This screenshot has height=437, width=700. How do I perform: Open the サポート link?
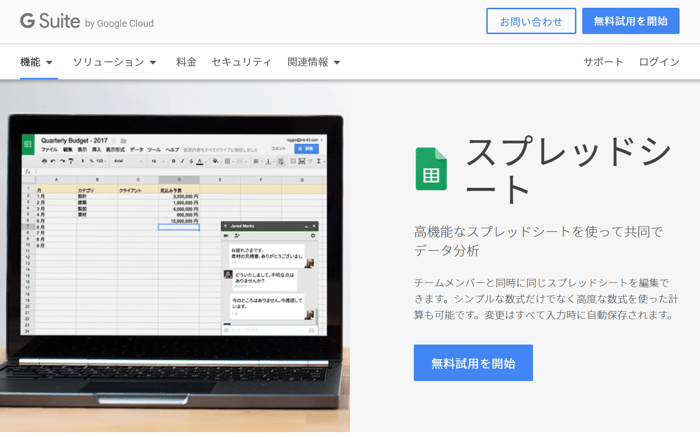point(603,62)
